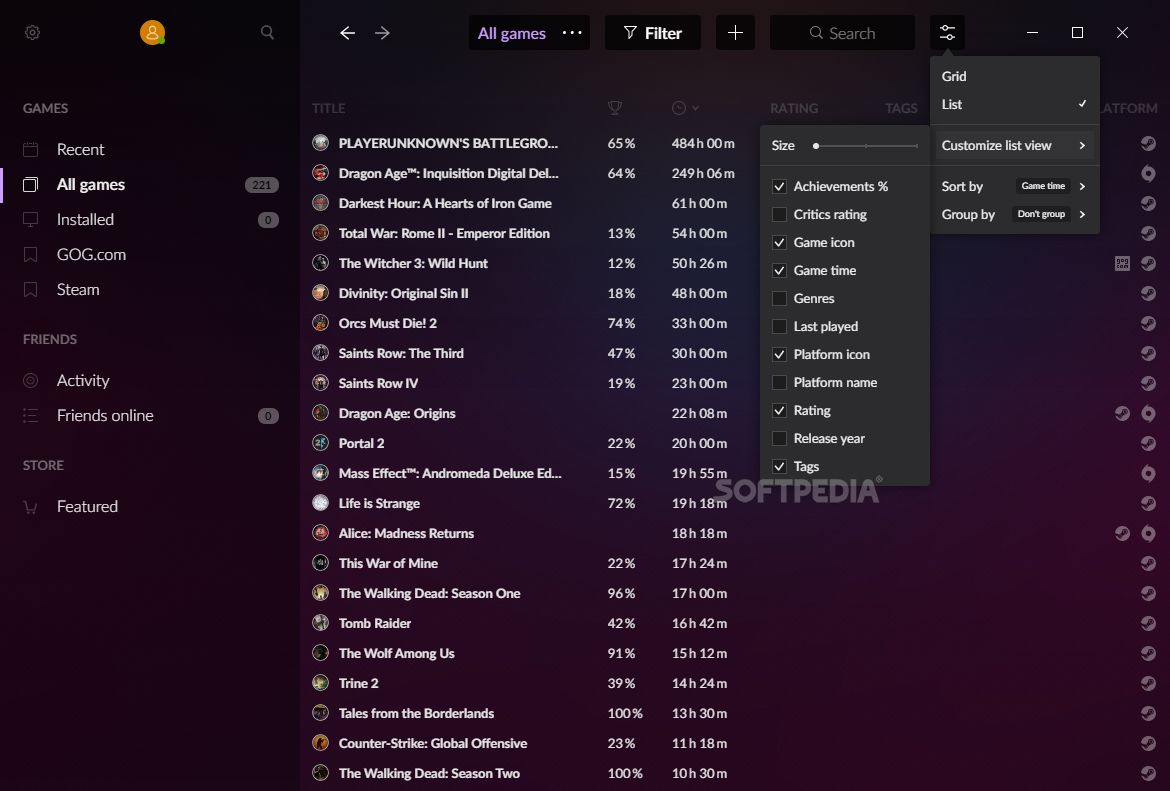1170x791 pixels.
Task: Uncheck the Achievements % column checkbox
Action: (779, 187)
